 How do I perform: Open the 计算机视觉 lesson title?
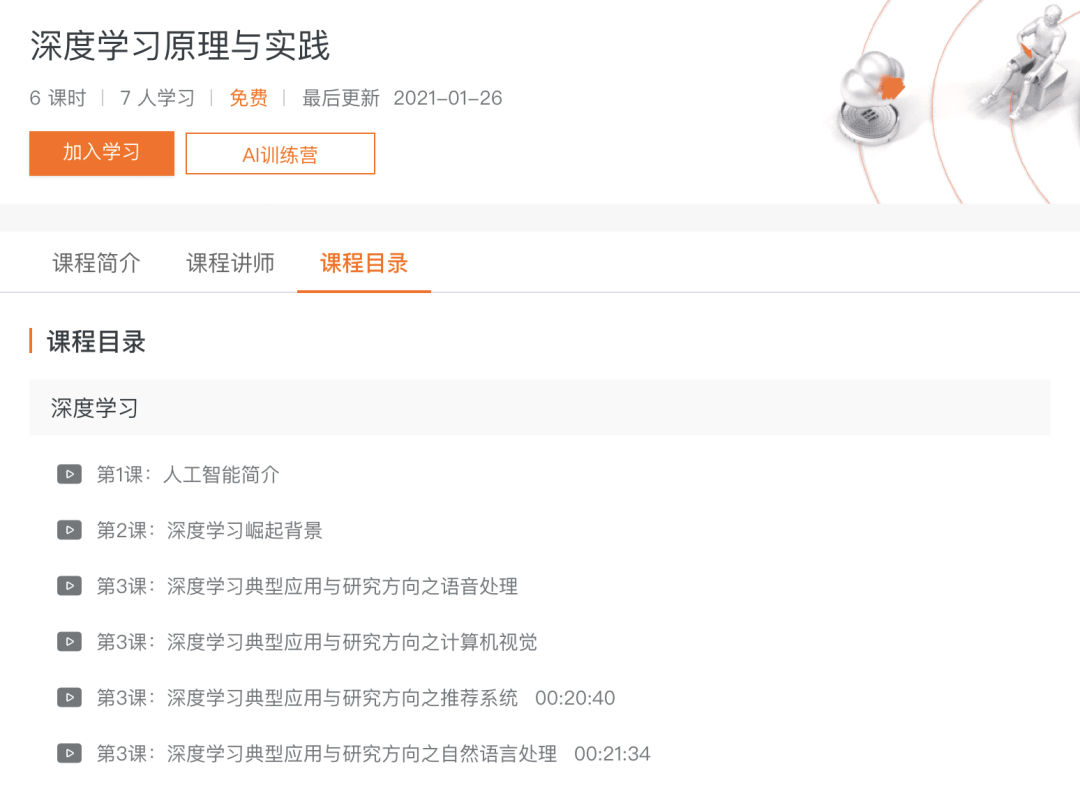coord(317,642)
